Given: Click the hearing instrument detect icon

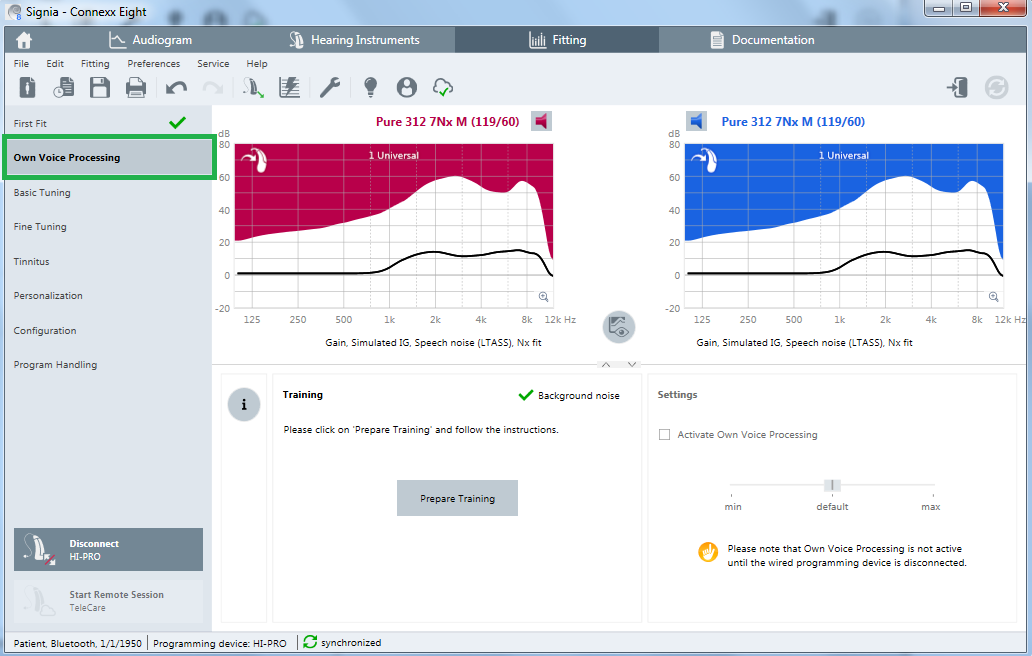Looking at the screenshot, I should pos(253,87).
